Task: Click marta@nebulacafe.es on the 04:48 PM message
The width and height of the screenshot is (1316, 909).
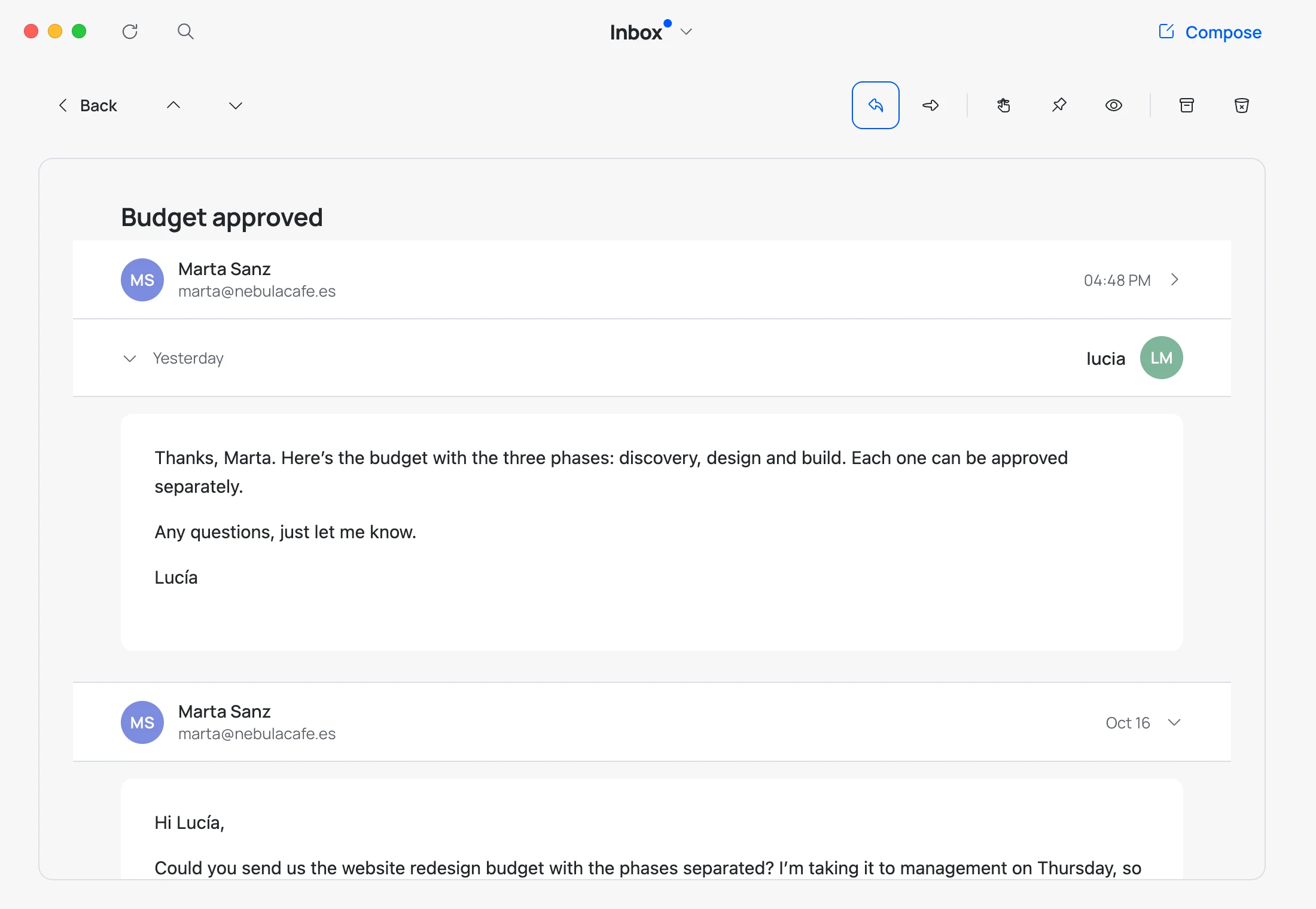Action: 257,291
